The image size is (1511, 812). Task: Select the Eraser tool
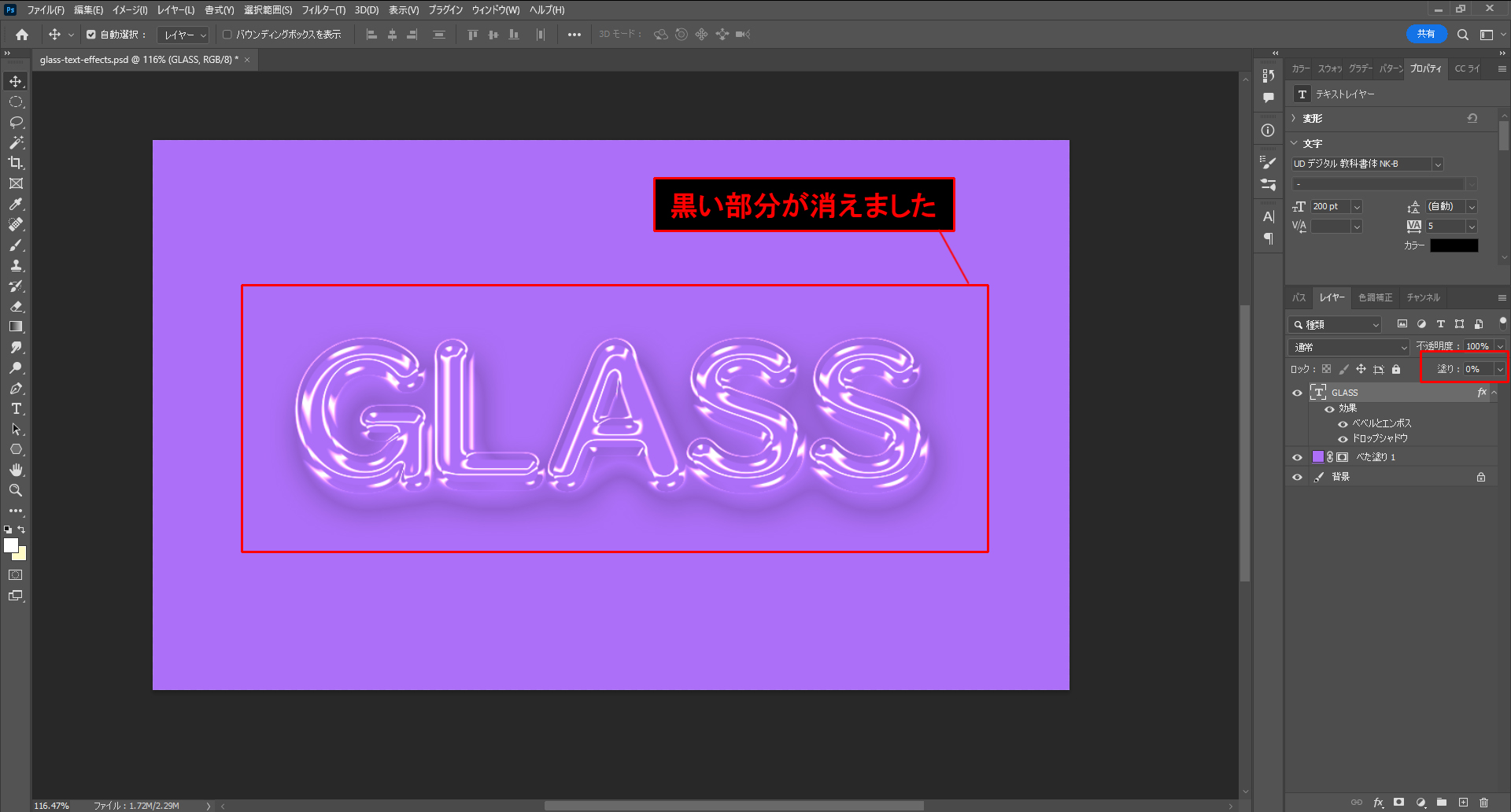[16, 306]
